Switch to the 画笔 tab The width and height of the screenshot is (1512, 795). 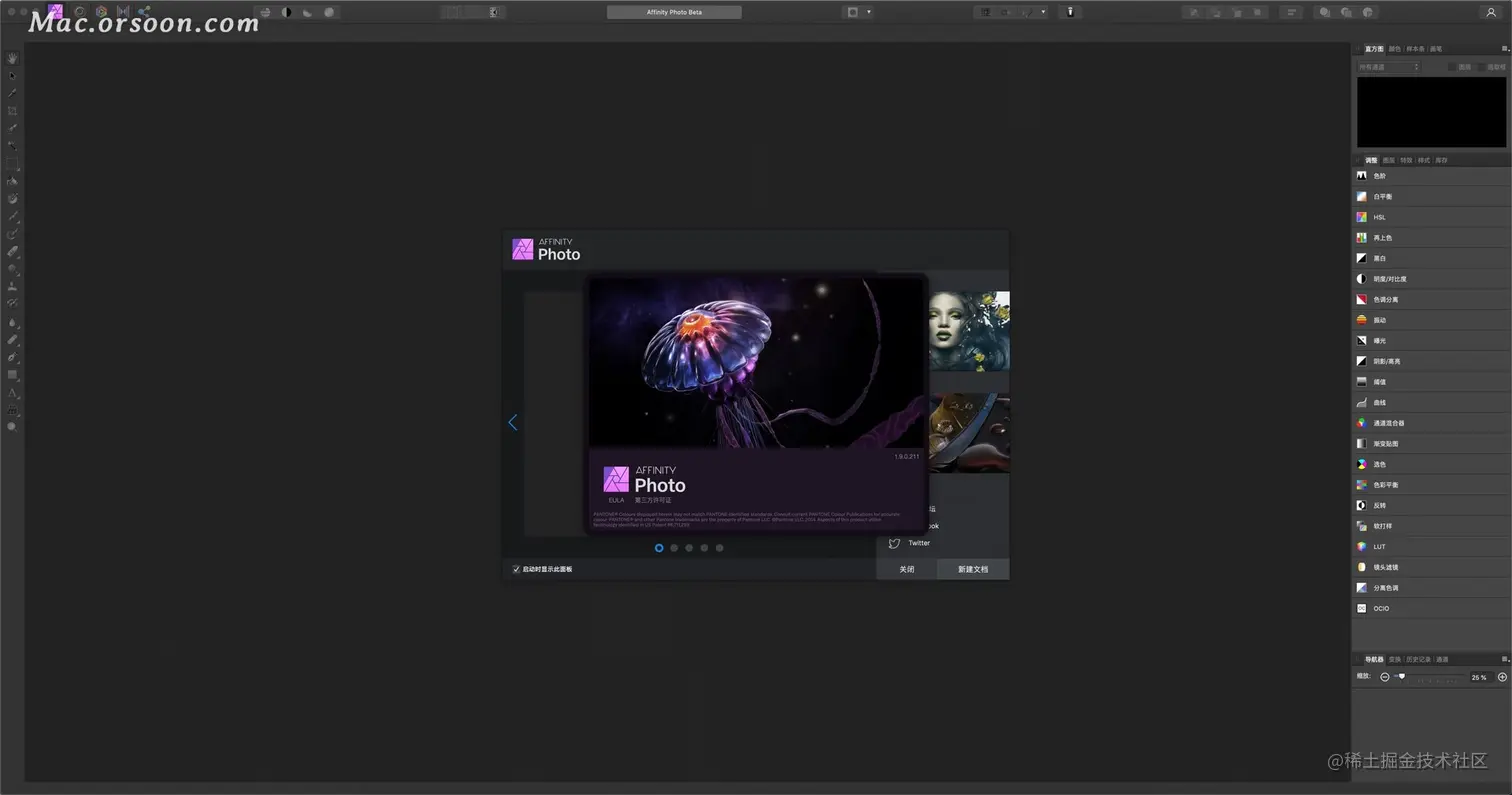[1436, 49]
